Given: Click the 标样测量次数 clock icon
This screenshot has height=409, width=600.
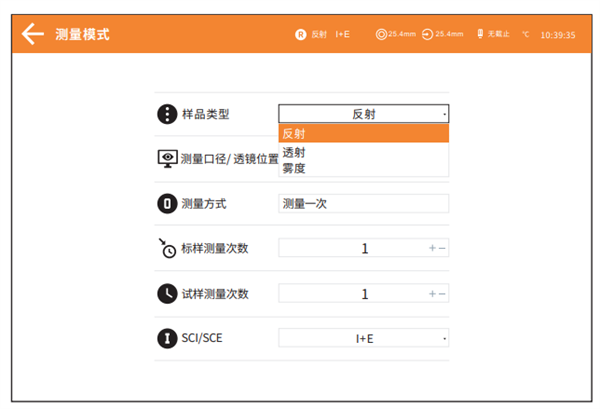Looking at the screenshot, I should coord(167,248).
